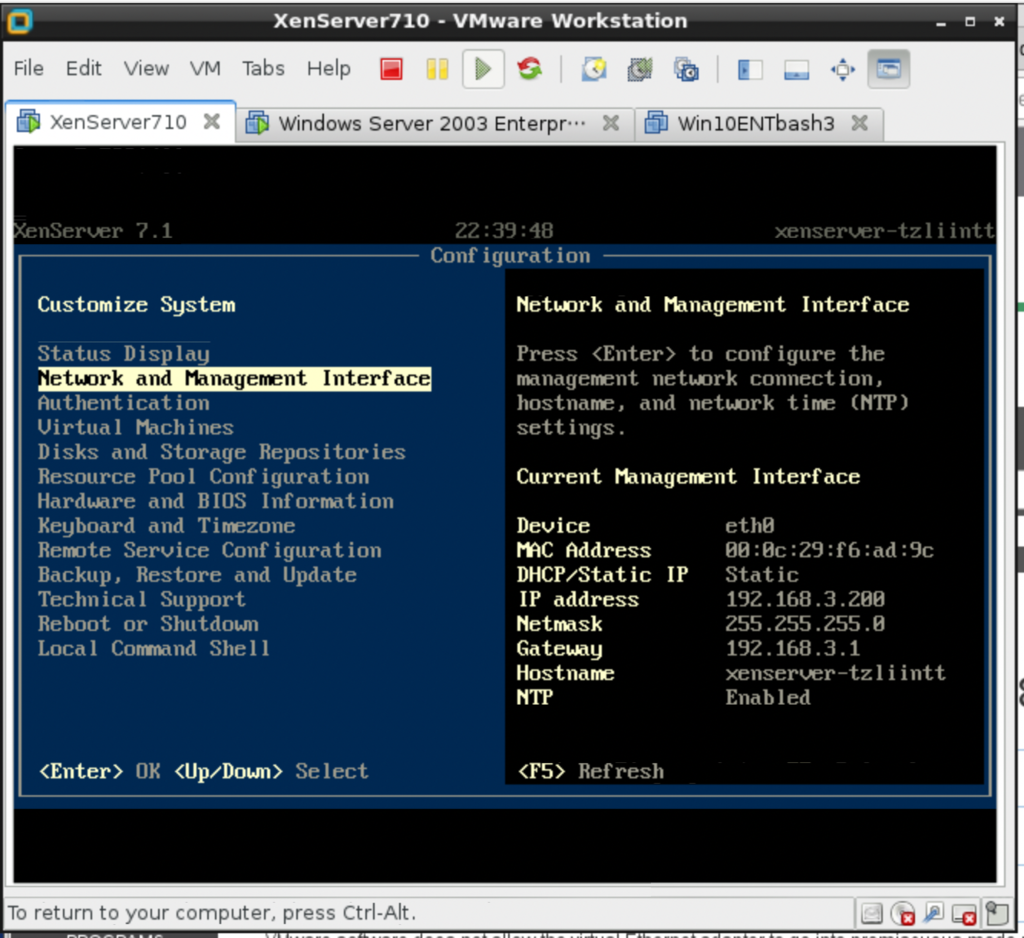Select Network and Management Interface entry
The height and width of the screenshot is (938, 1024).
pos(234,378)
